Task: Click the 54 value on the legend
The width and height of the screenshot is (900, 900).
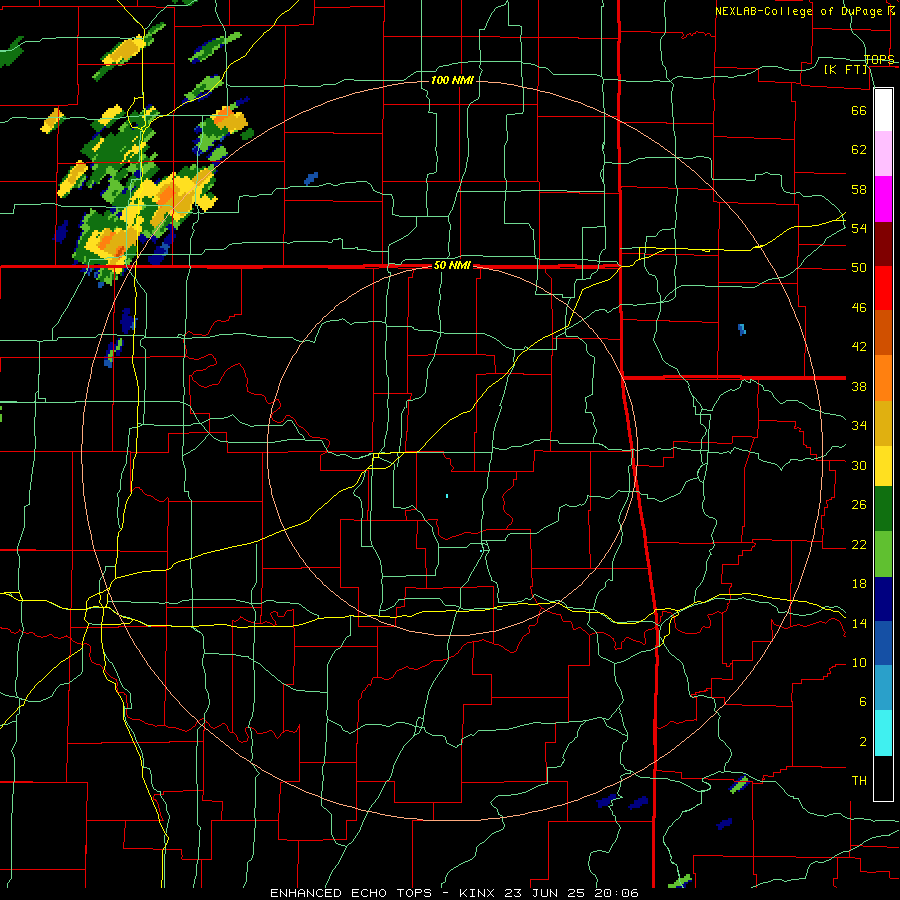Action: pos(859,228)
